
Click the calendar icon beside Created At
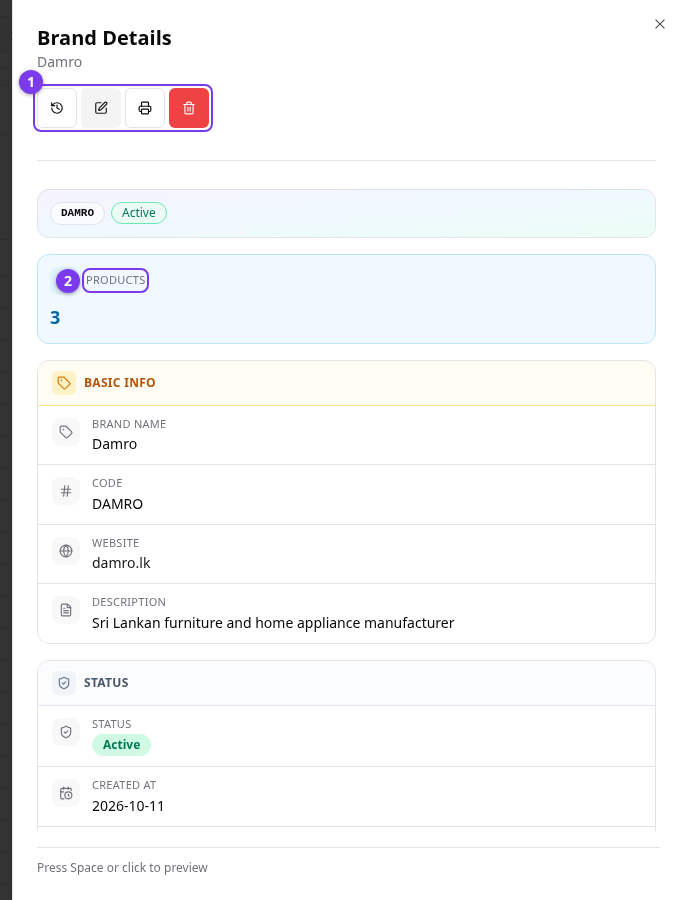coord(66,793)
